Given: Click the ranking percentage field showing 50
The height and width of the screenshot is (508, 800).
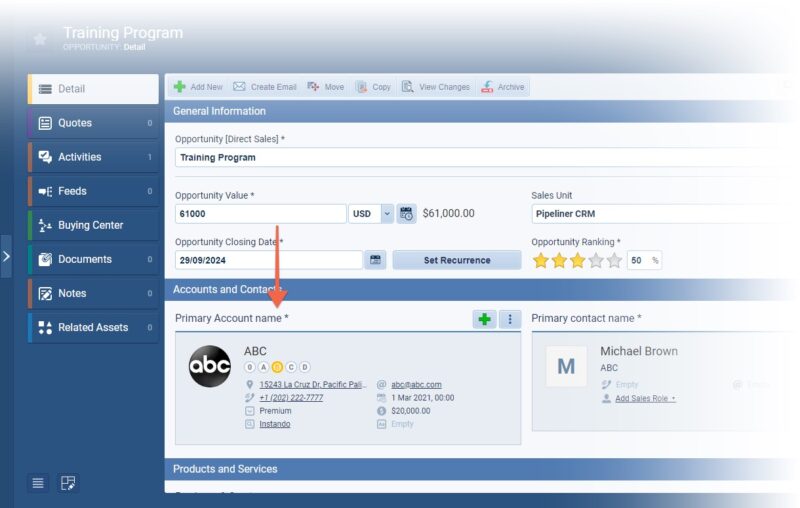Looking at the screenshot, I should pyautogui.click(x=644, y=260).
